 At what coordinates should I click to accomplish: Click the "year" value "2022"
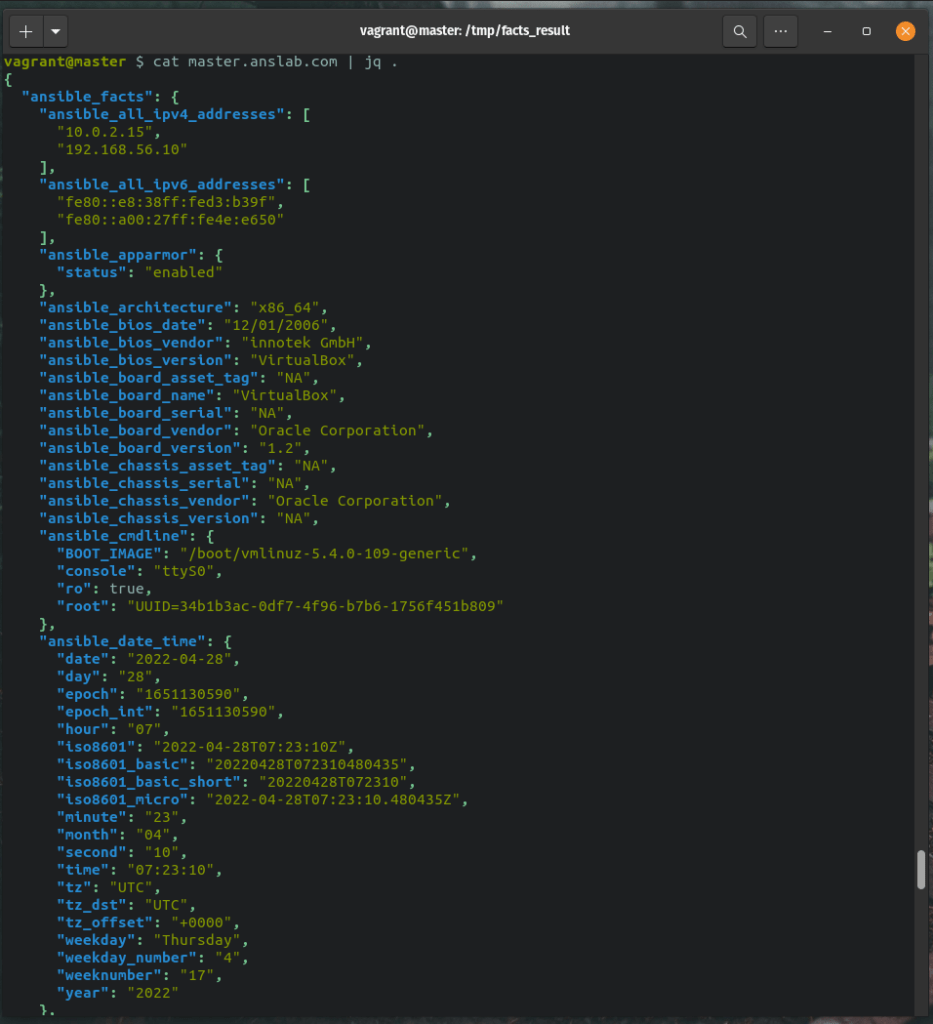153,994
